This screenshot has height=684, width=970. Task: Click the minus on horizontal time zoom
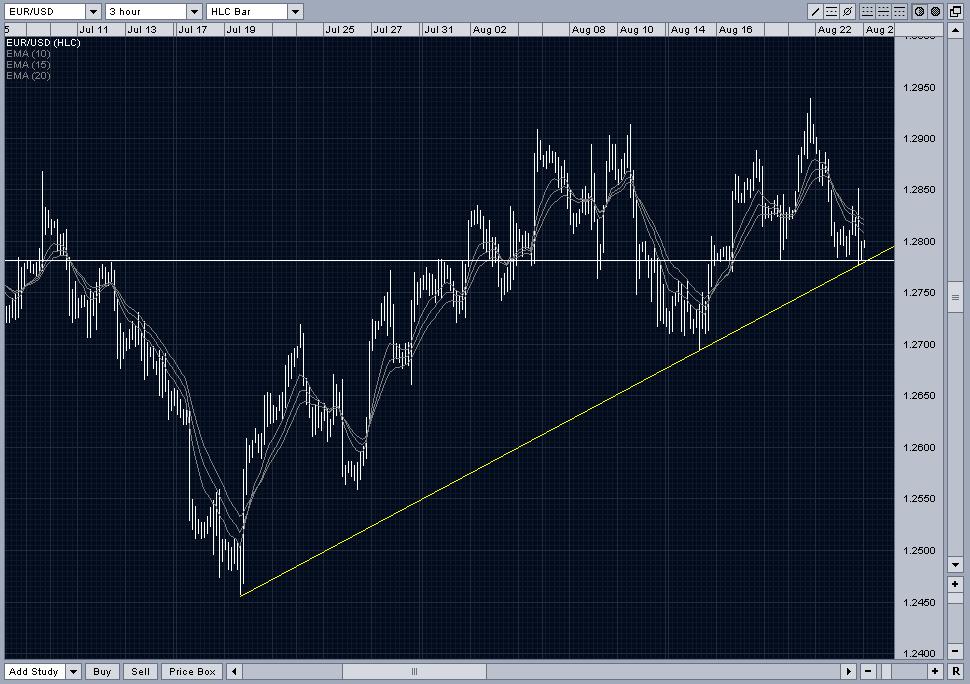pos(868,672)
